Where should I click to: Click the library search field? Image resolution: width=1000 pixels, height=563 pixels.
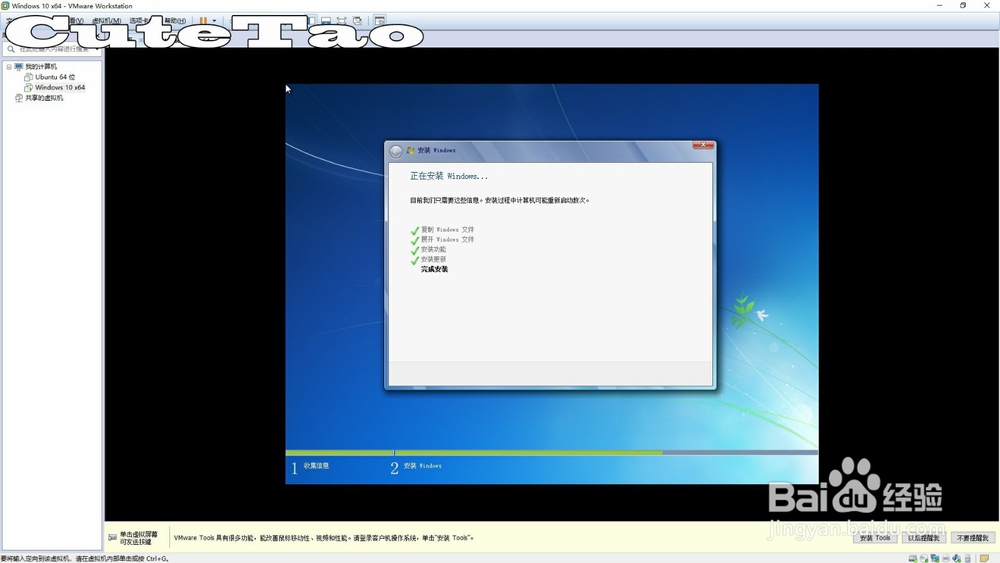pyautogui.click(x=52, y=49)
